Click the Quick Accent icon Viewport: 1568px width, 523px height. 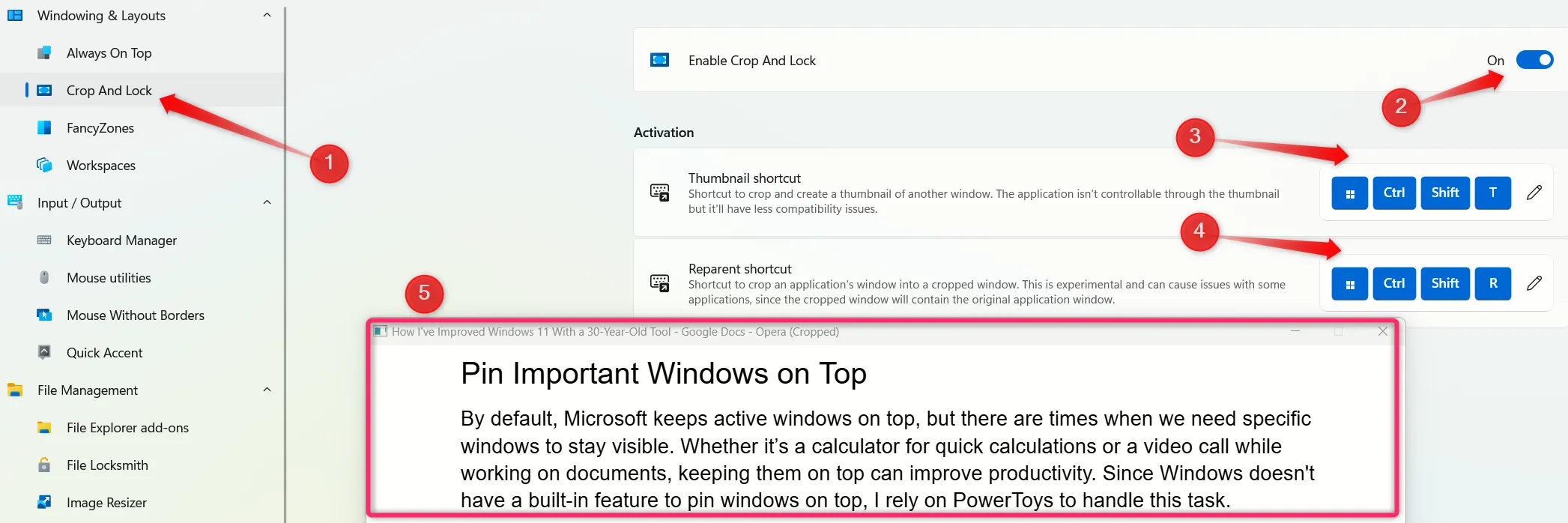(x=44, y=351)
